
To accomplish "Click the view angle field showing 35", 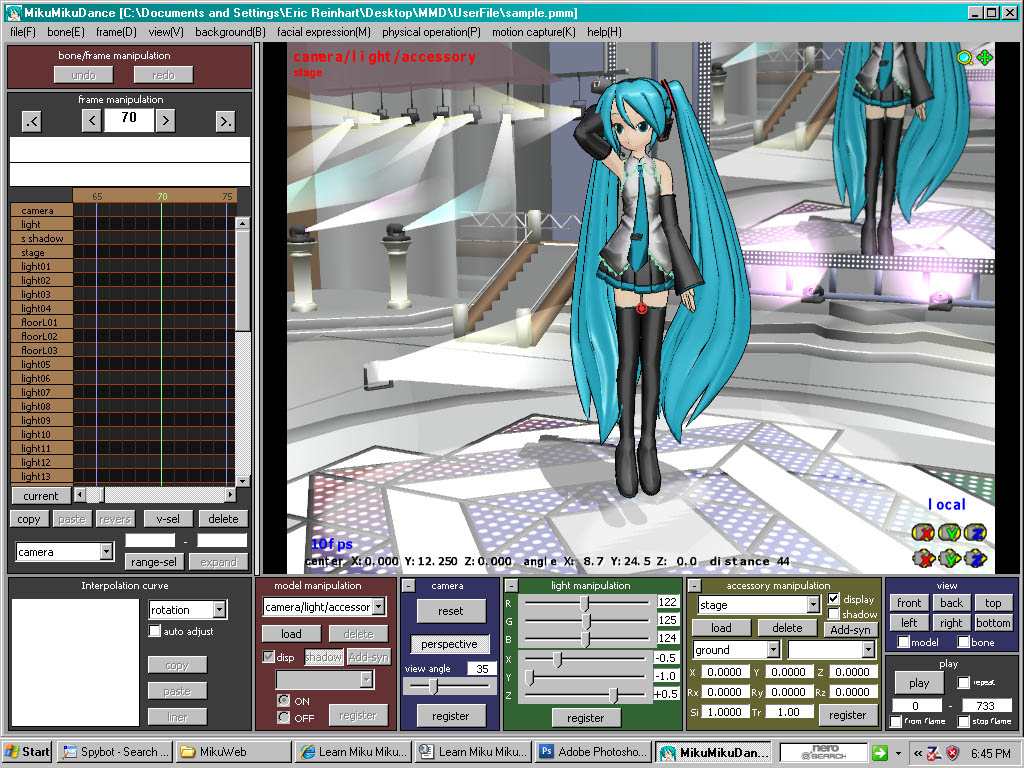I will 482,668.
